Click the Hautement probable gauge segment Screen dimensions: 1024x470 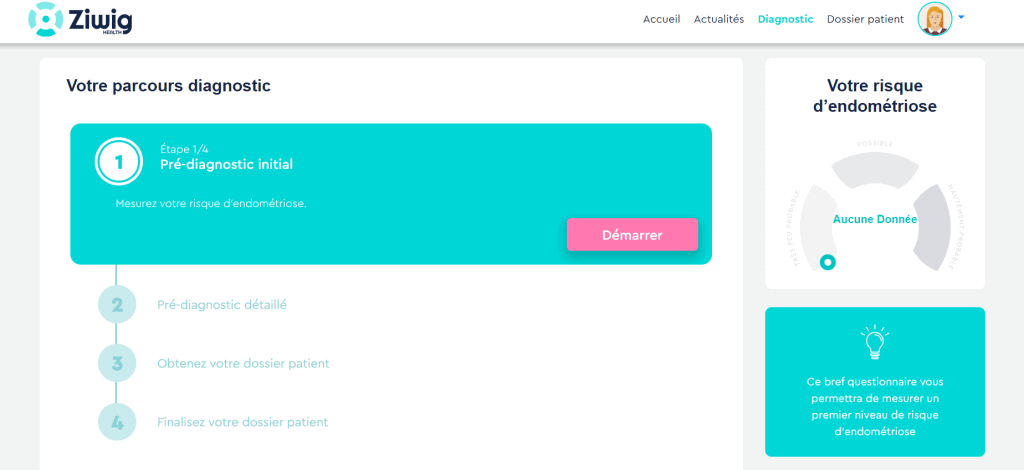click(932, 227)
